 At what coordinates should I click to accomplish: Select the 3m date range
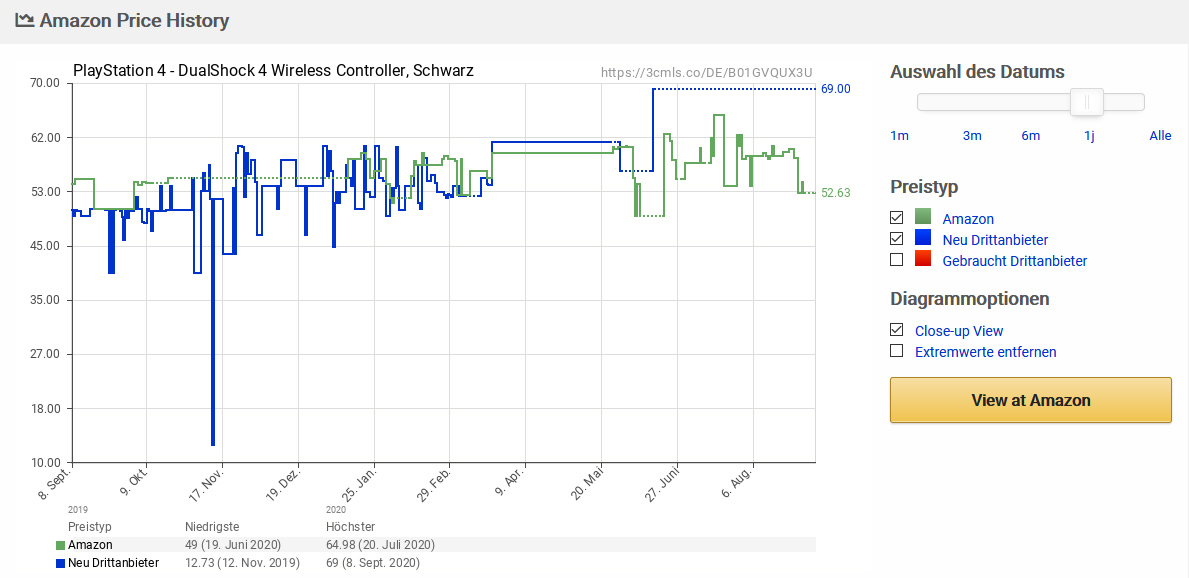point(972,136)
